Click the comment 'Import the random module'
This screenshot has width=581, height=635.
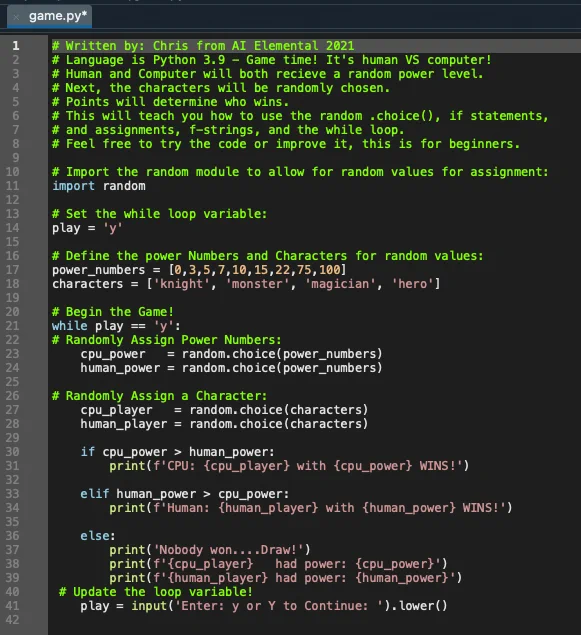point(300,172)
